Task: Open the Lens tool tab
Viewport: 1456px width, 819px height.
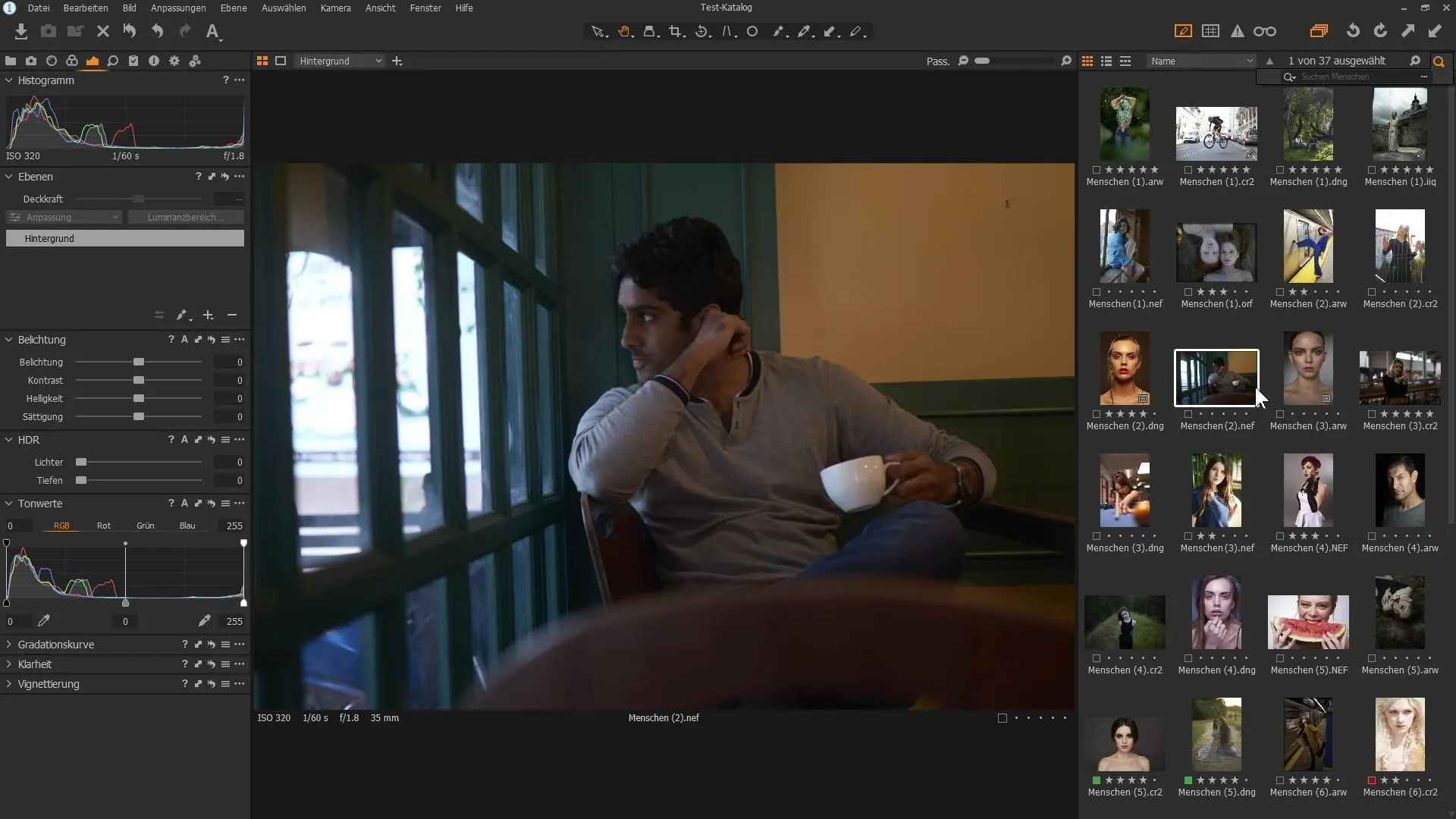Action: (x=52, y=61)
